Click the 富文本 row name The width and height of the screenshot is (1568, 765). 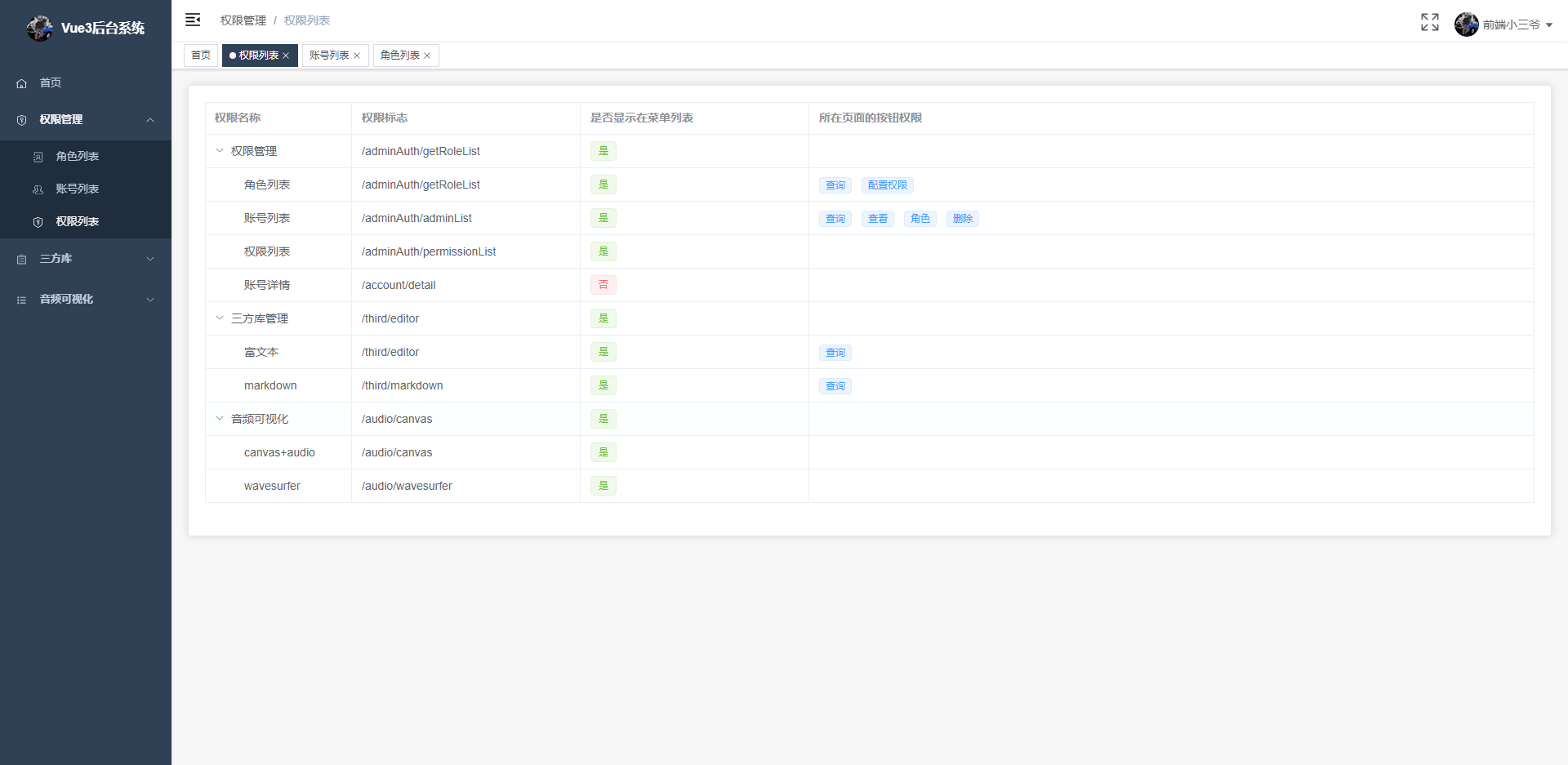pyautogui.click(x=261, y=352)
